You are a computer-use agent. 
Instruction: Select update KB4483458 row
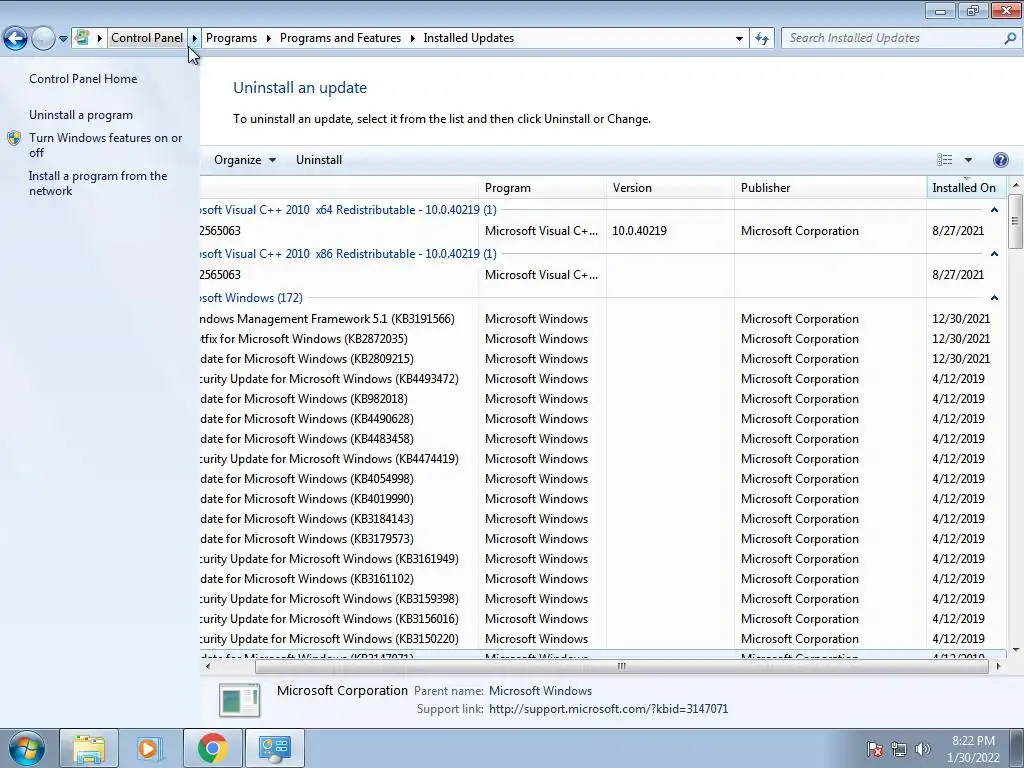[x=603, y=439]
